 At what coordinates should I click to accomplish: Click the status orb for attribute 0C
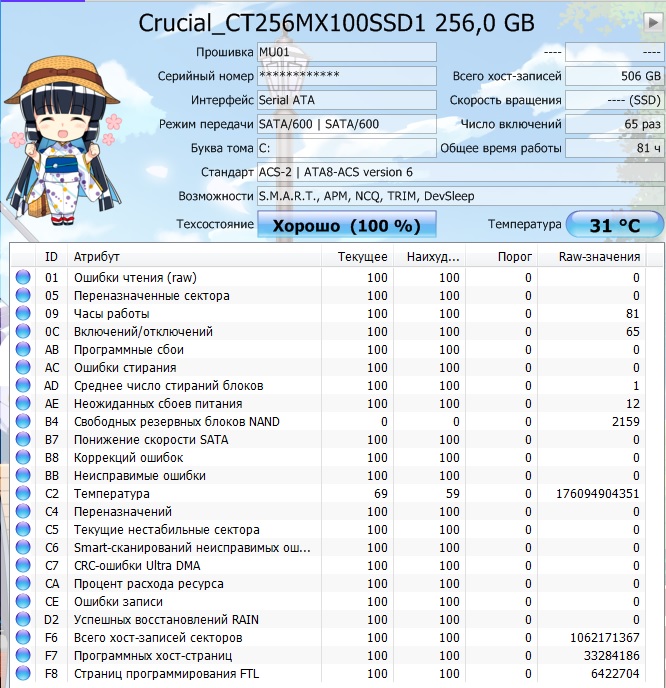pos(23,331)
